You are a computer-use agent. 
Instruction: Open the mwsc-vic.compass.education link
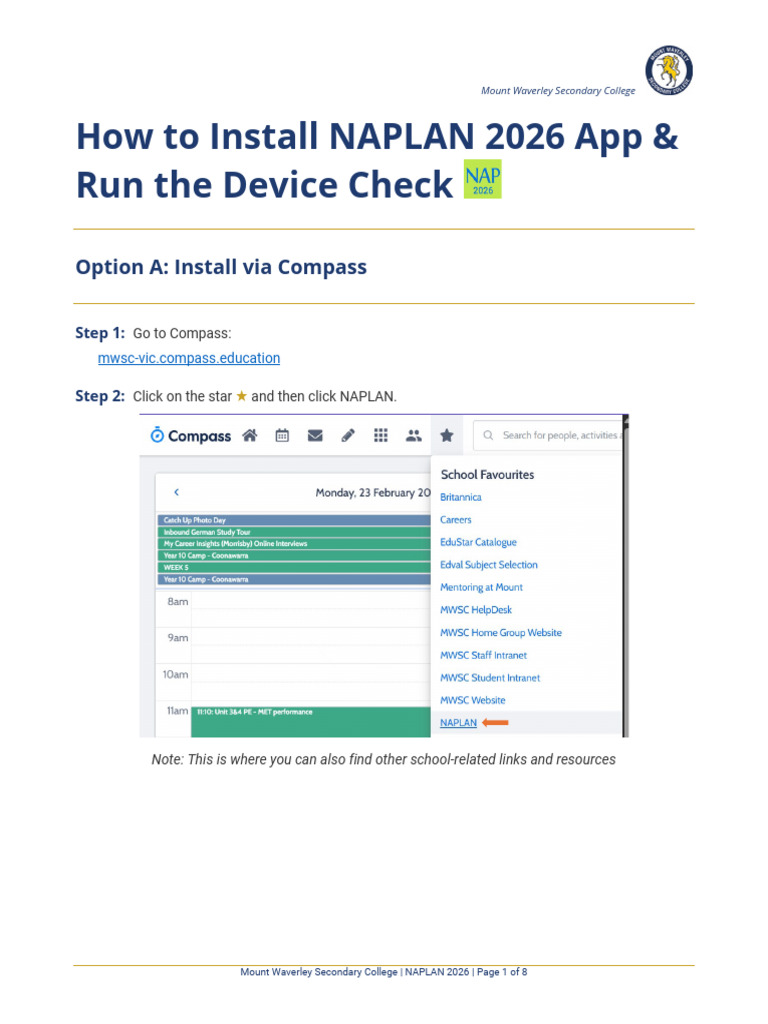point(189,358)
